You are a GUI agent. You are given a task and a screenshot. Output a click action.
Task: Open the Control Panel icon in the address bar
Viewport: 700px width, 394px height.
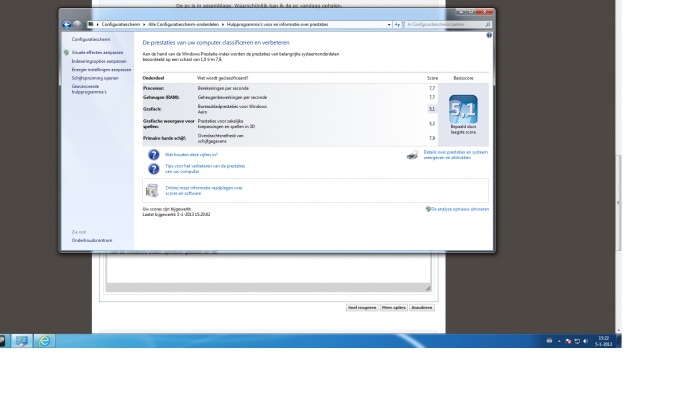click(91, 25)
